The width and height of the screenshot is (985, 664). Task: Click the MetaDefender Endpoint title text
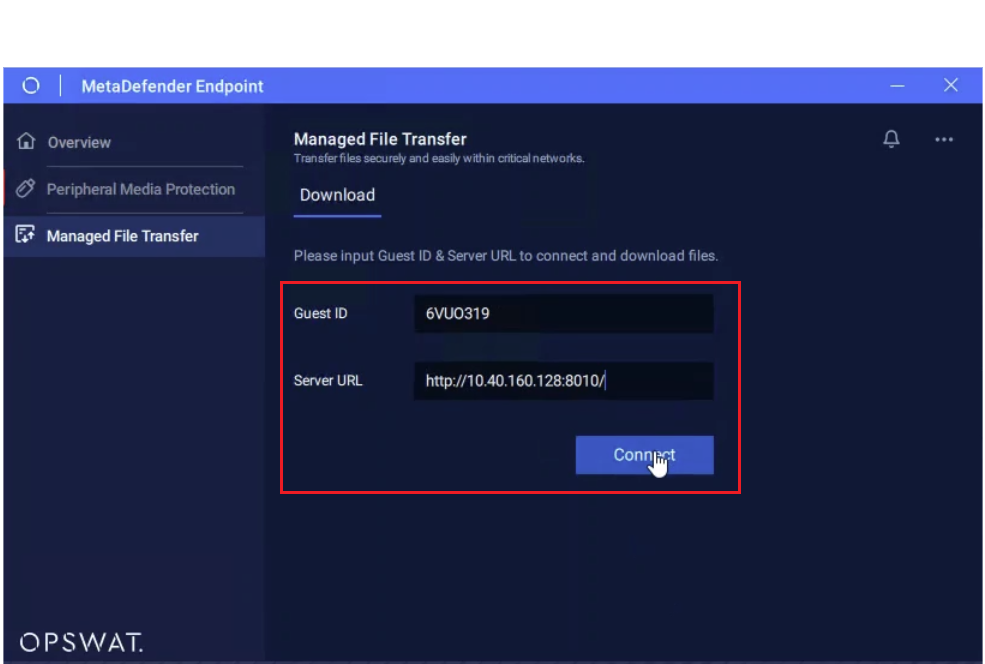[172, 86]
